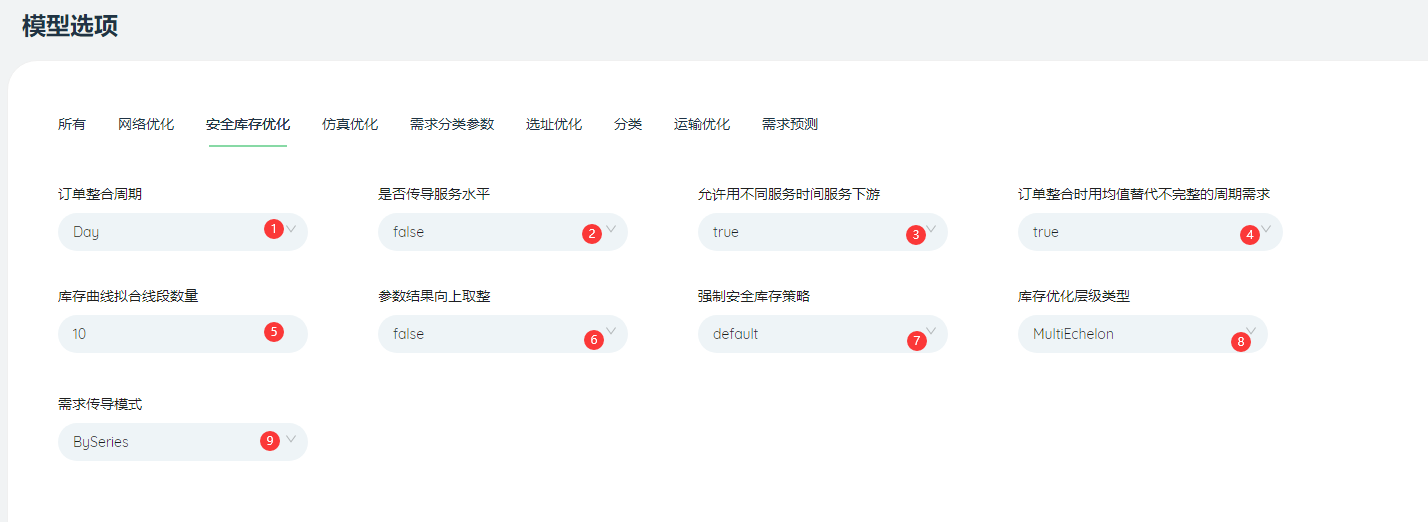Viewport: 1428px width, 522px height.
Task: Expand the 强制安全库存策略 dropdown showing default
Action: pyautogui.click(x=823, y=334)
